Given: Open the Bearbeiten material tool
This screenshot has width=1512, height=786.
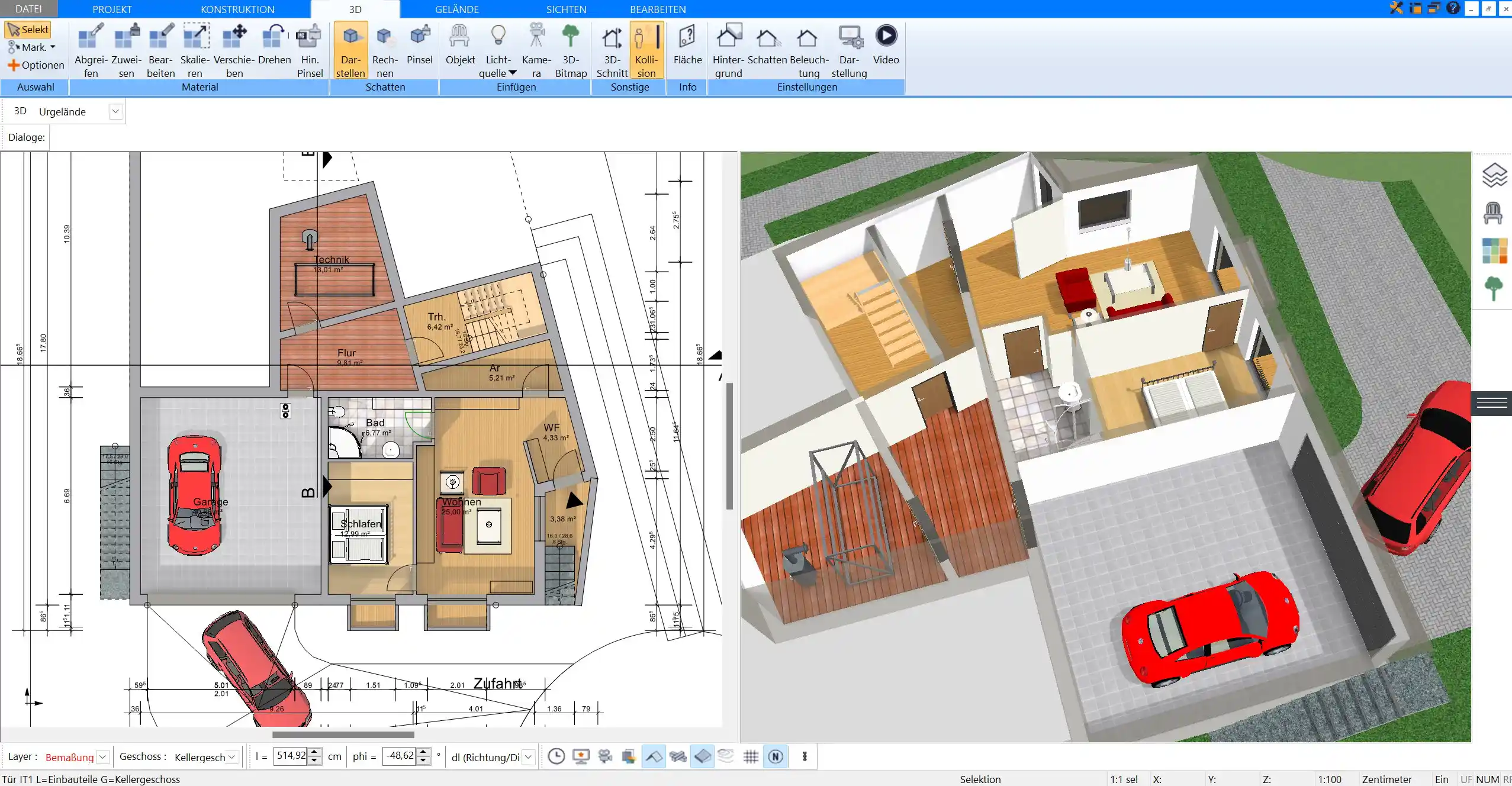Looking at the screenshot, I should pos(161,50).
